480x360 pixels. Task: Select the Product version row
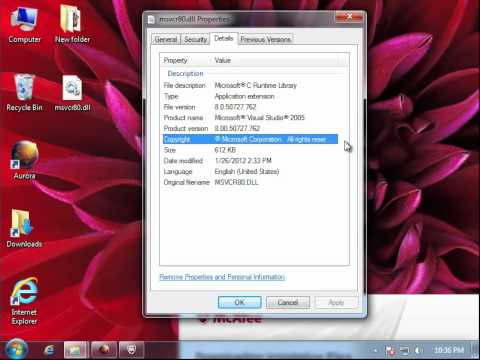coord(250,128)
